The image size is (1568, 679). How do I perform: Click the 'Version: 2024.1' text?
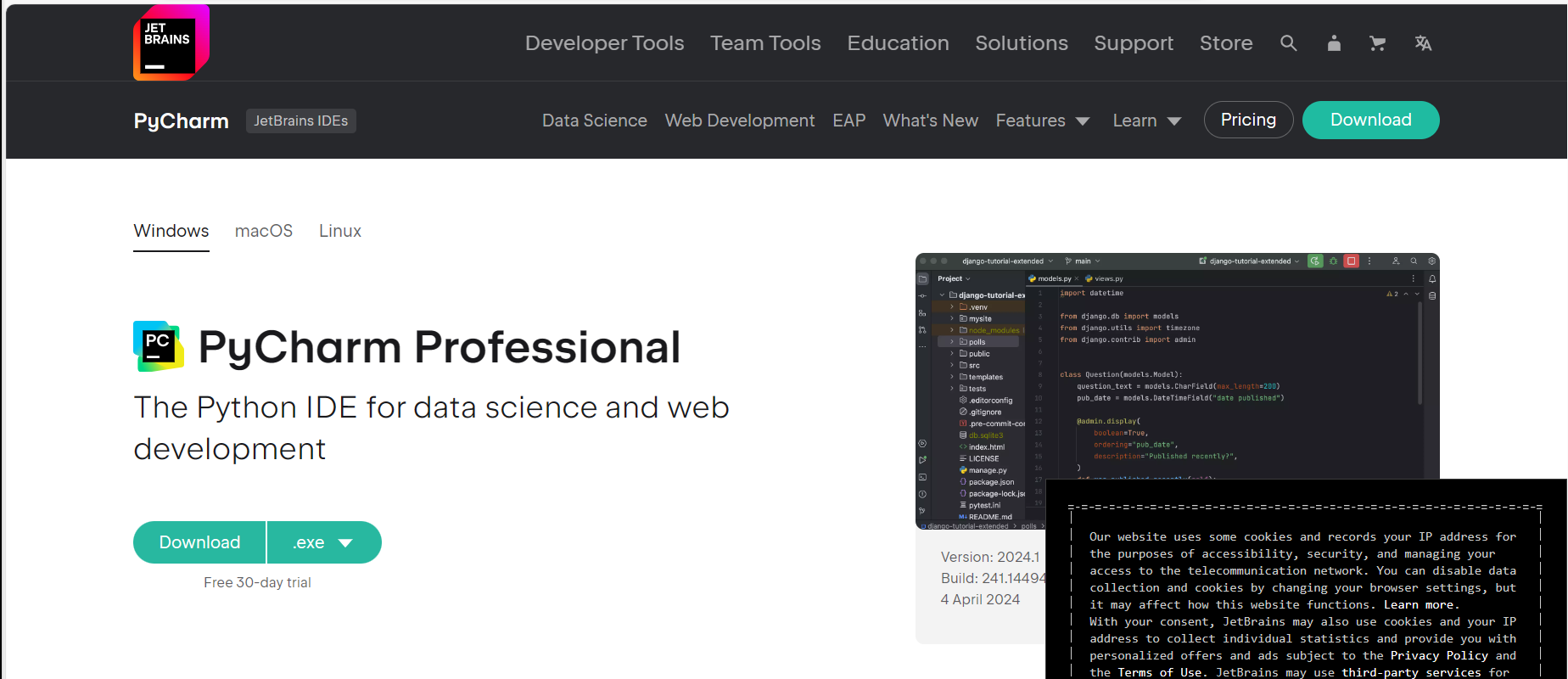[x=990, y=557]
